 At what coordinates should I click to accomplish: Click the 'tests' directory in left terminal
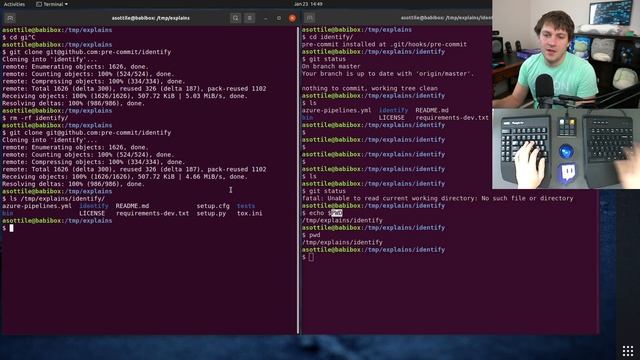[246, 206]
